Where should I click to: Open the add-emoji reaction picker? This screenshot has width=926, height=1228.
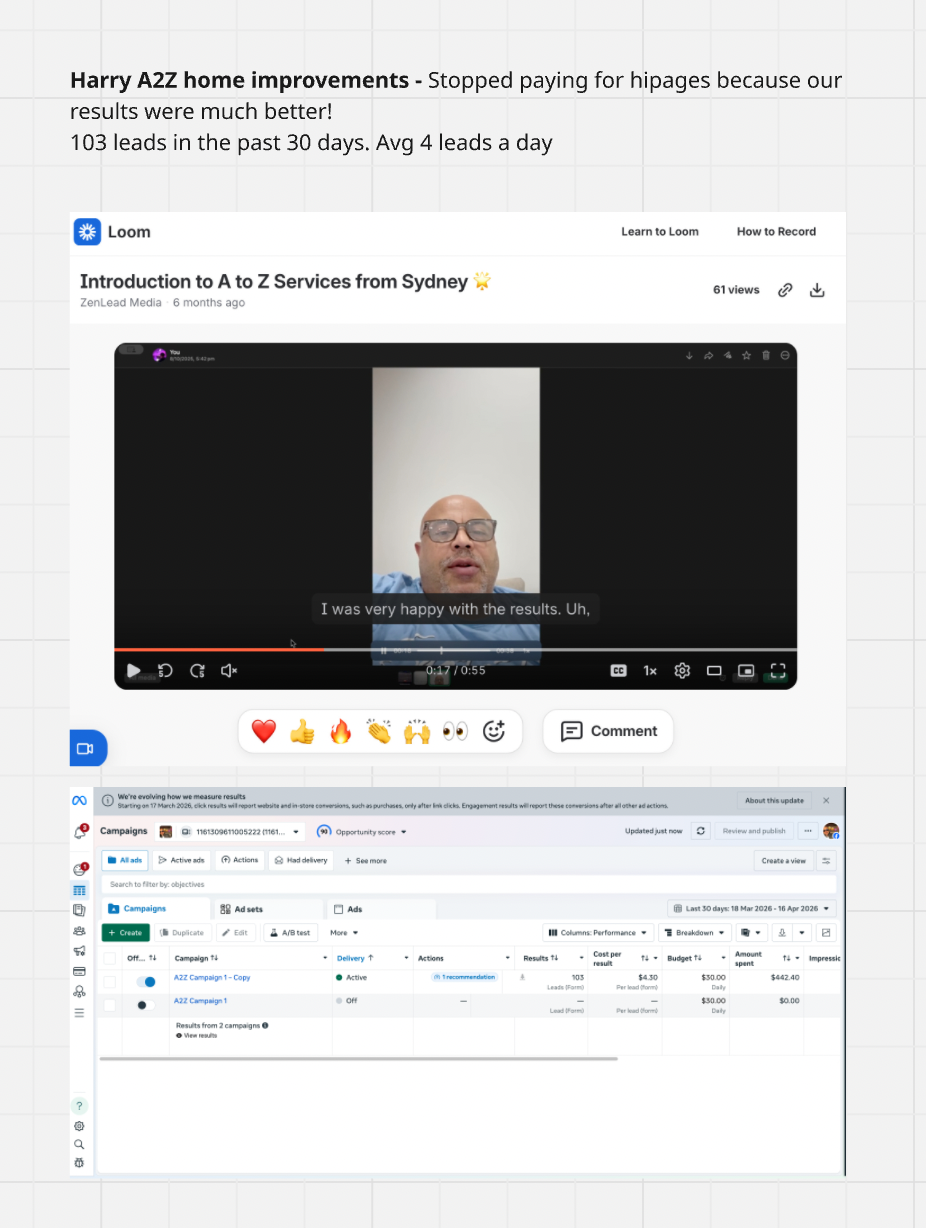pos(494,732)
